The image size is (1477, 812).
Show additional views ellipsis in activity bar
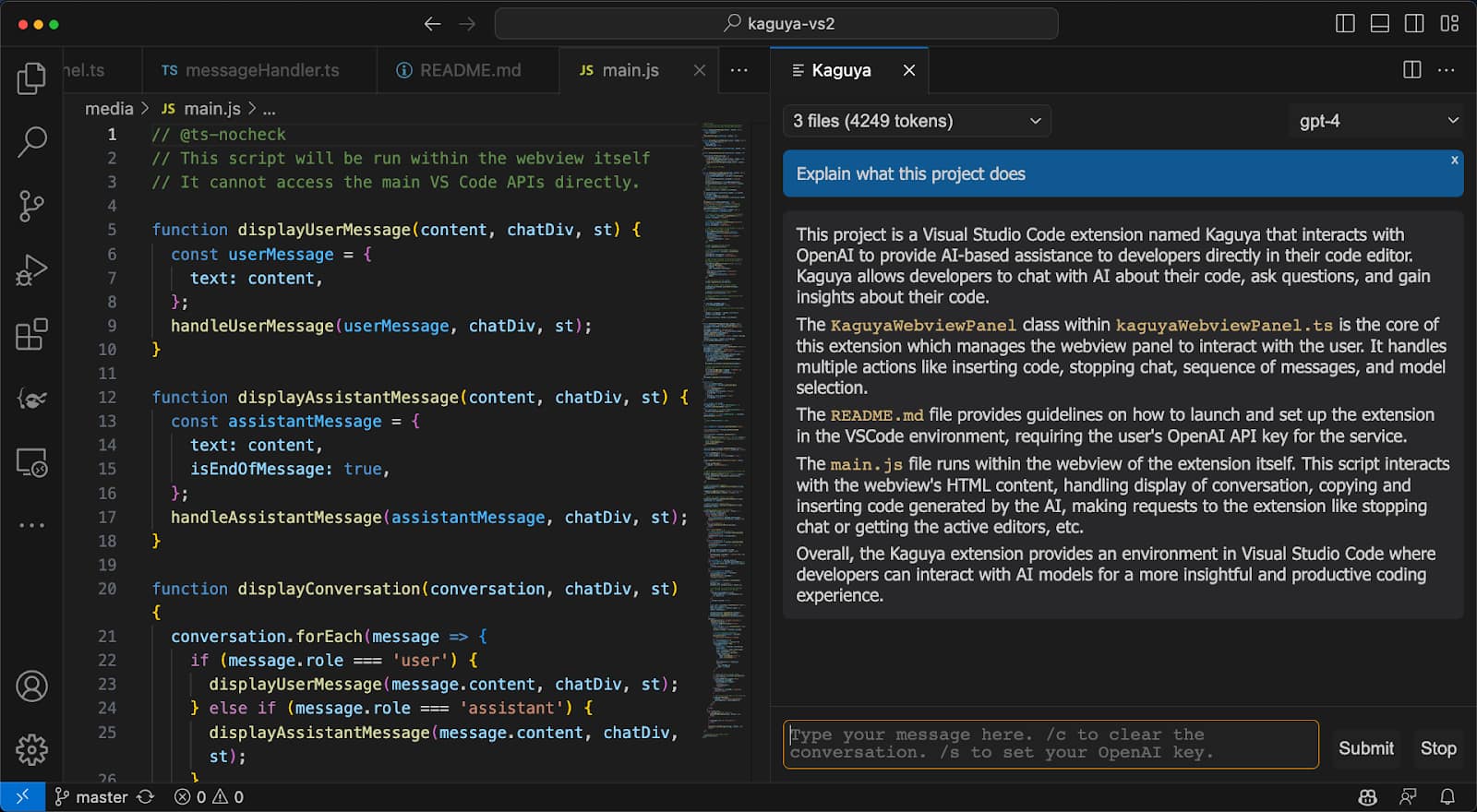[x=31, y=525]
